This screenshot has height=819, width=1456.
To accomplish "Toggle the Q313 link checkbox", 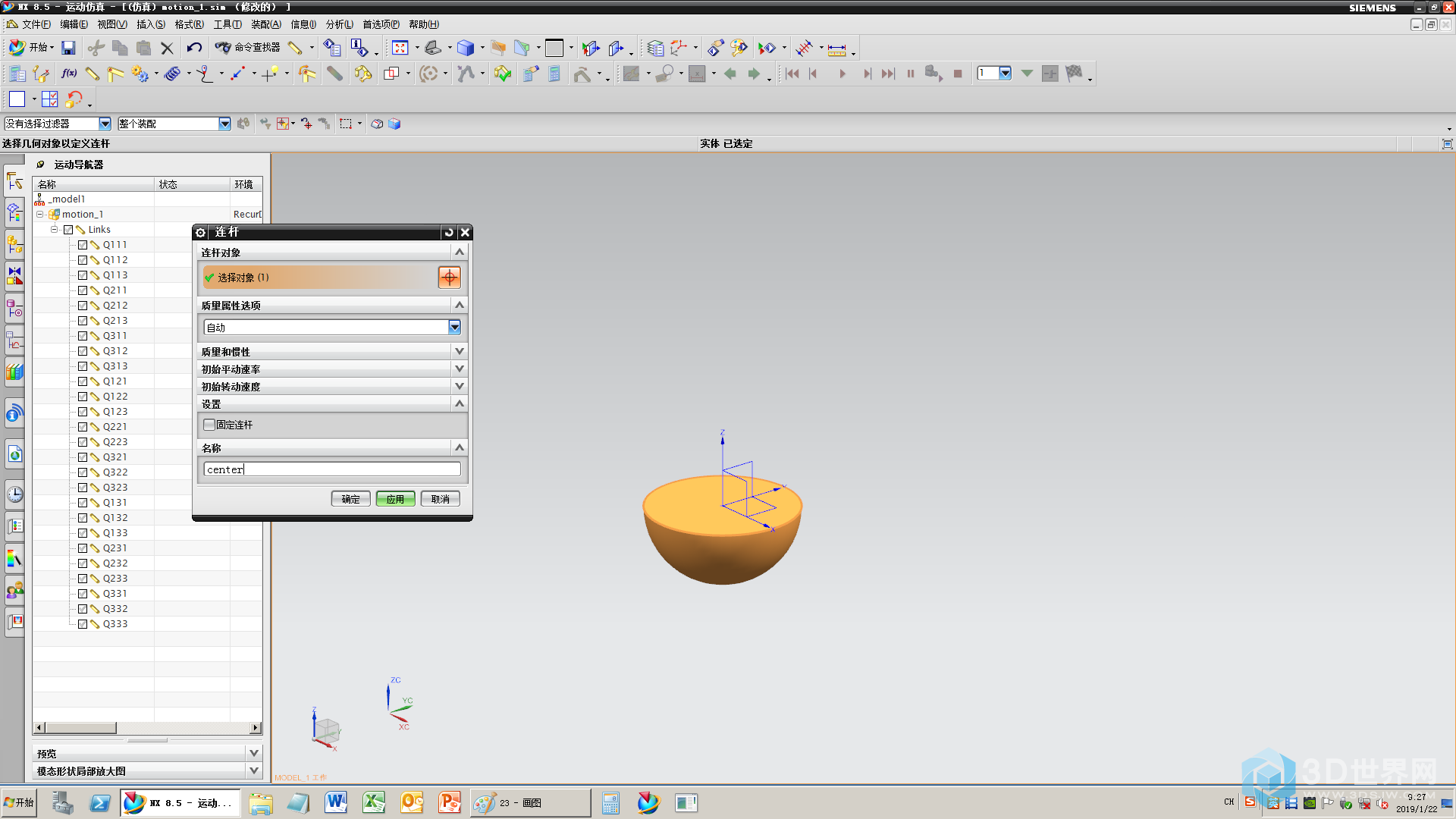I will pos(83,366).
